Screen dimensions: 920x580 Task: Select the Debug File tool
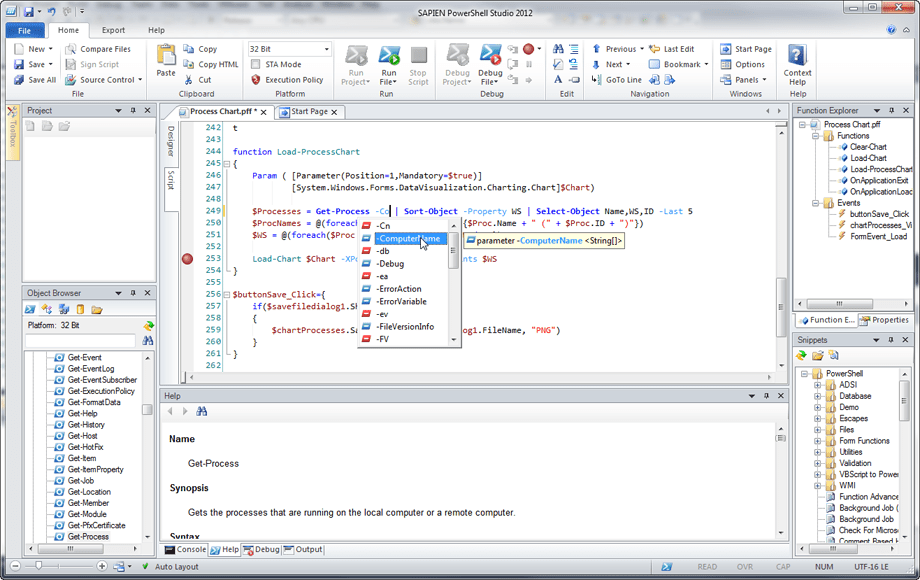tap(490, 60)
